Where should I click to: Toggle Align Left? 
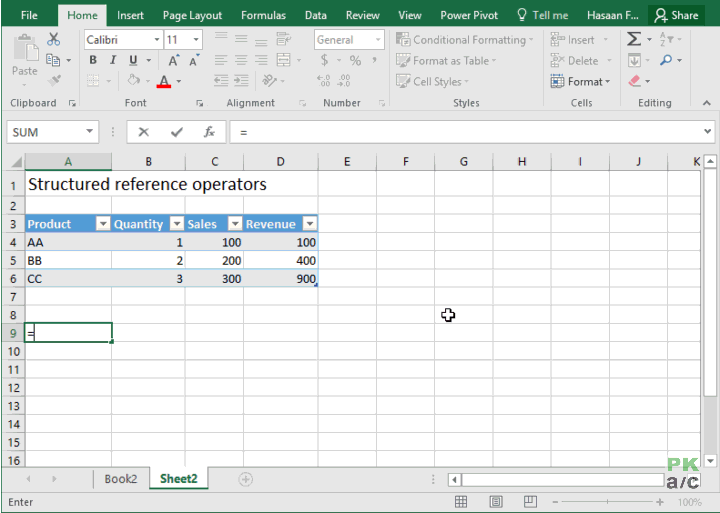[x=221, y=60]
